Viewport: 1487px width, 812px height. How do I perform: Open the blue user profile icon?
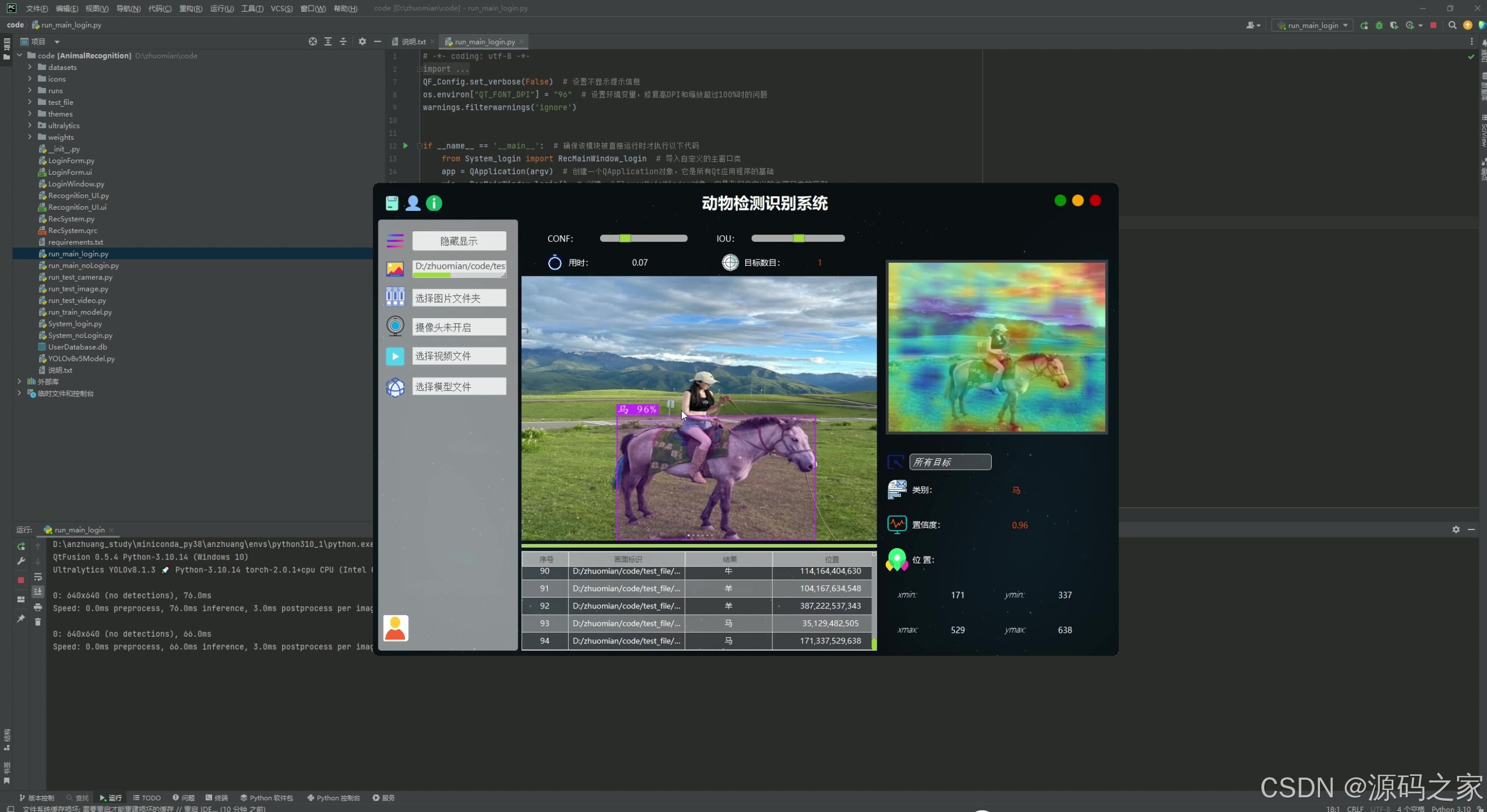point(413,203)
